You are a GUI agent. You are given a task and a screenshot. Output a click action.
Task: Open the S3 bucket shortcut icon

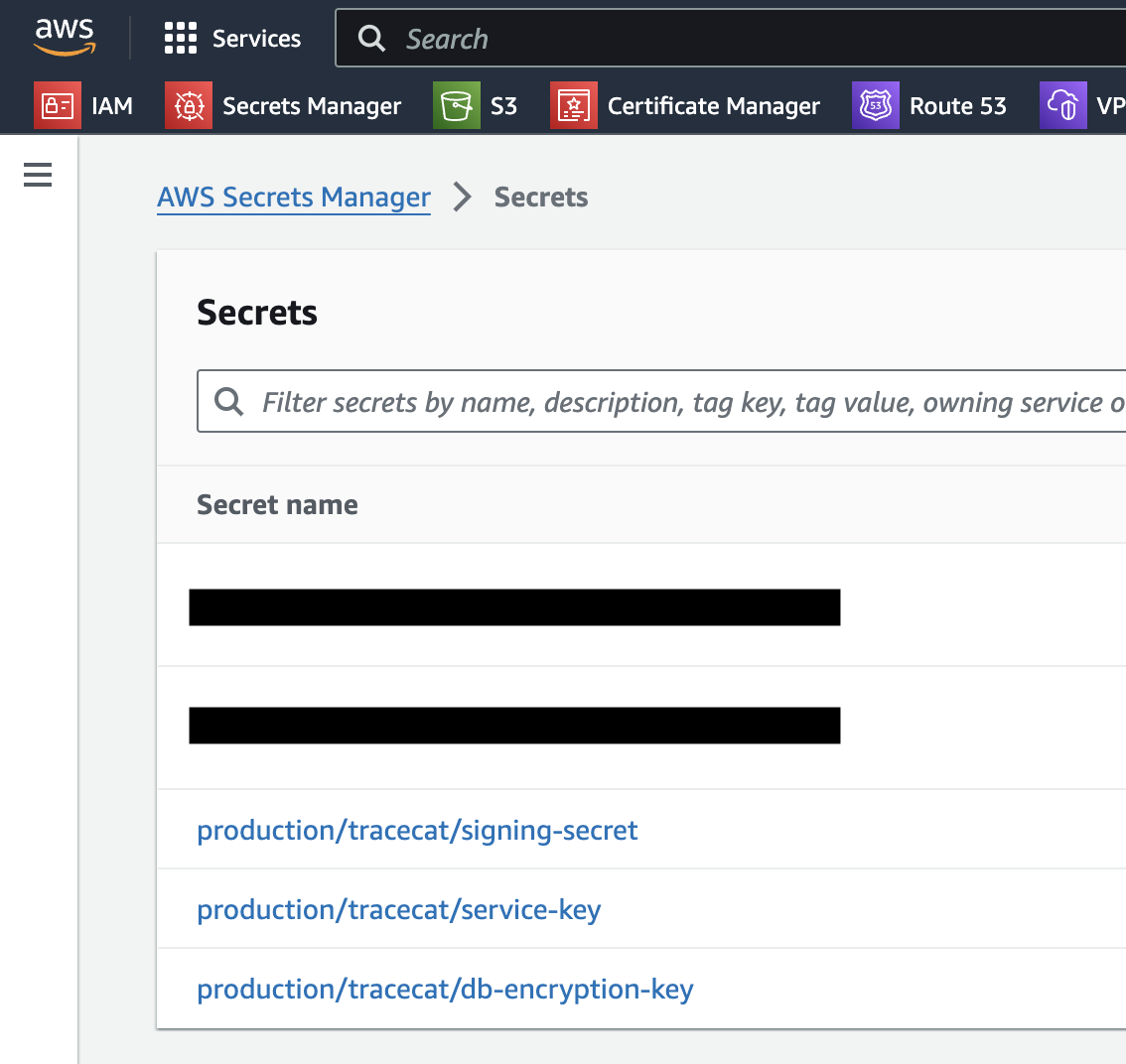457,105
